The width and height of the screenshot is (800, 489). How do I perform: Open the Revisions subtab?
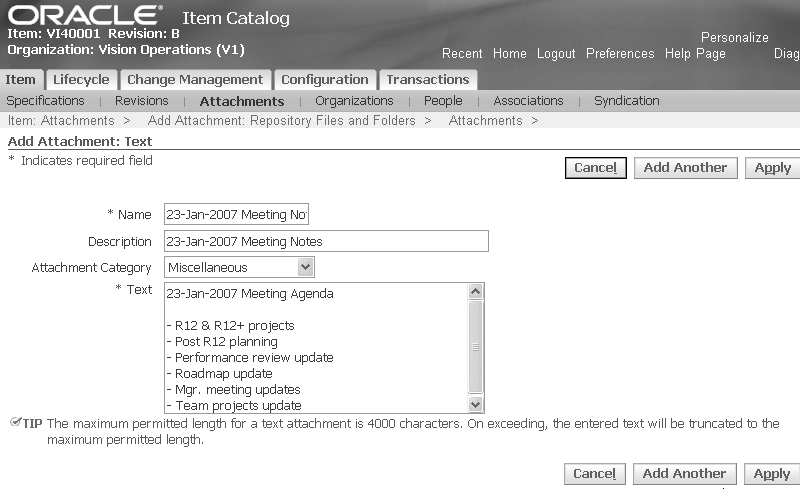click(141, 101)
